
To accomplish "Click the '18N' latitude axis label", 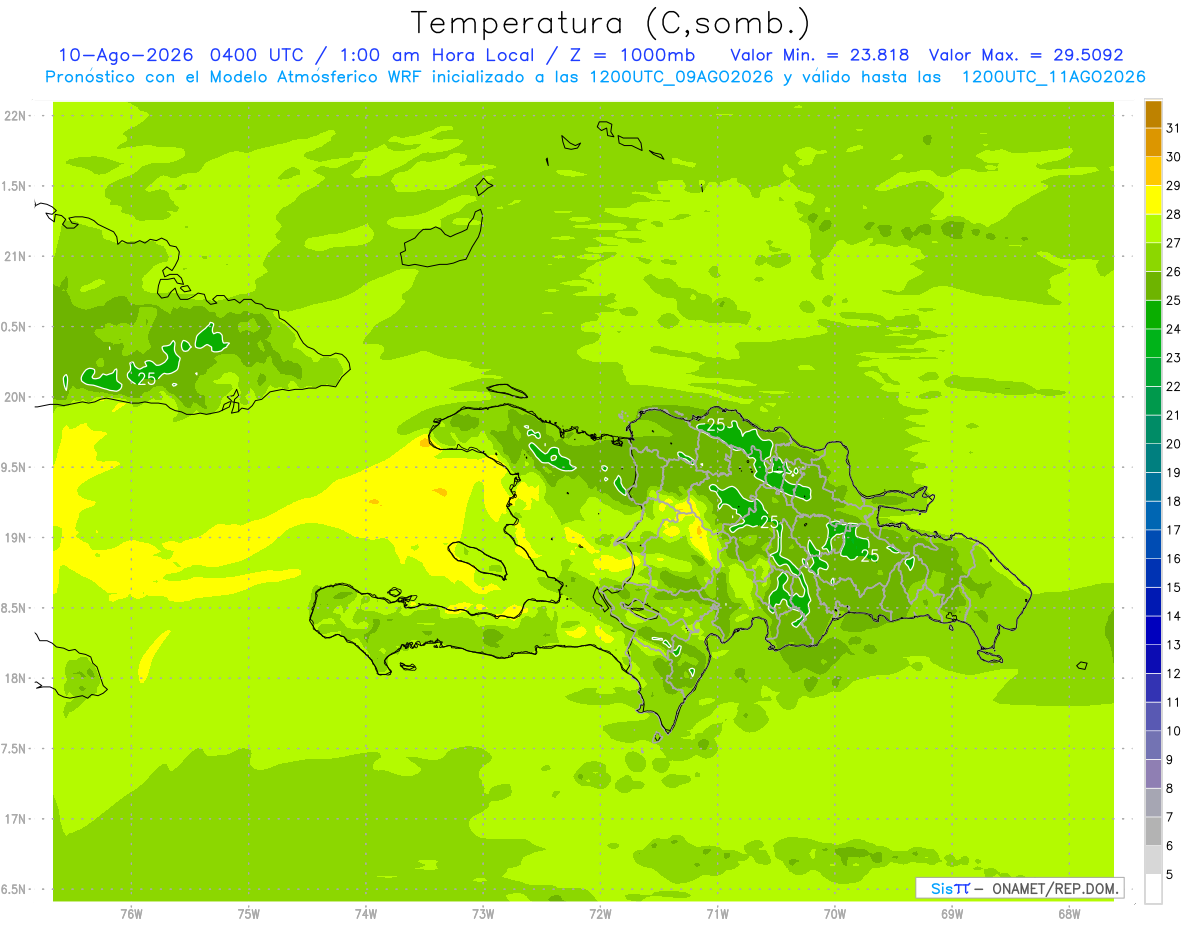I will point(17,679).
